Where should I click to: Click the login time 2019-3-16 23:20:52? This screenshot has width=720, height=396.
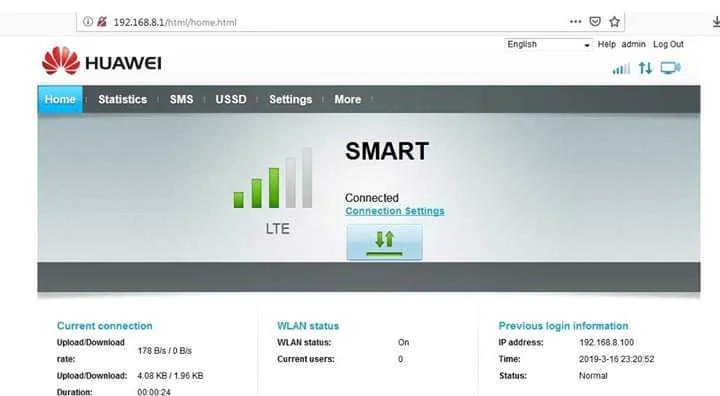(x=617, y=359)
